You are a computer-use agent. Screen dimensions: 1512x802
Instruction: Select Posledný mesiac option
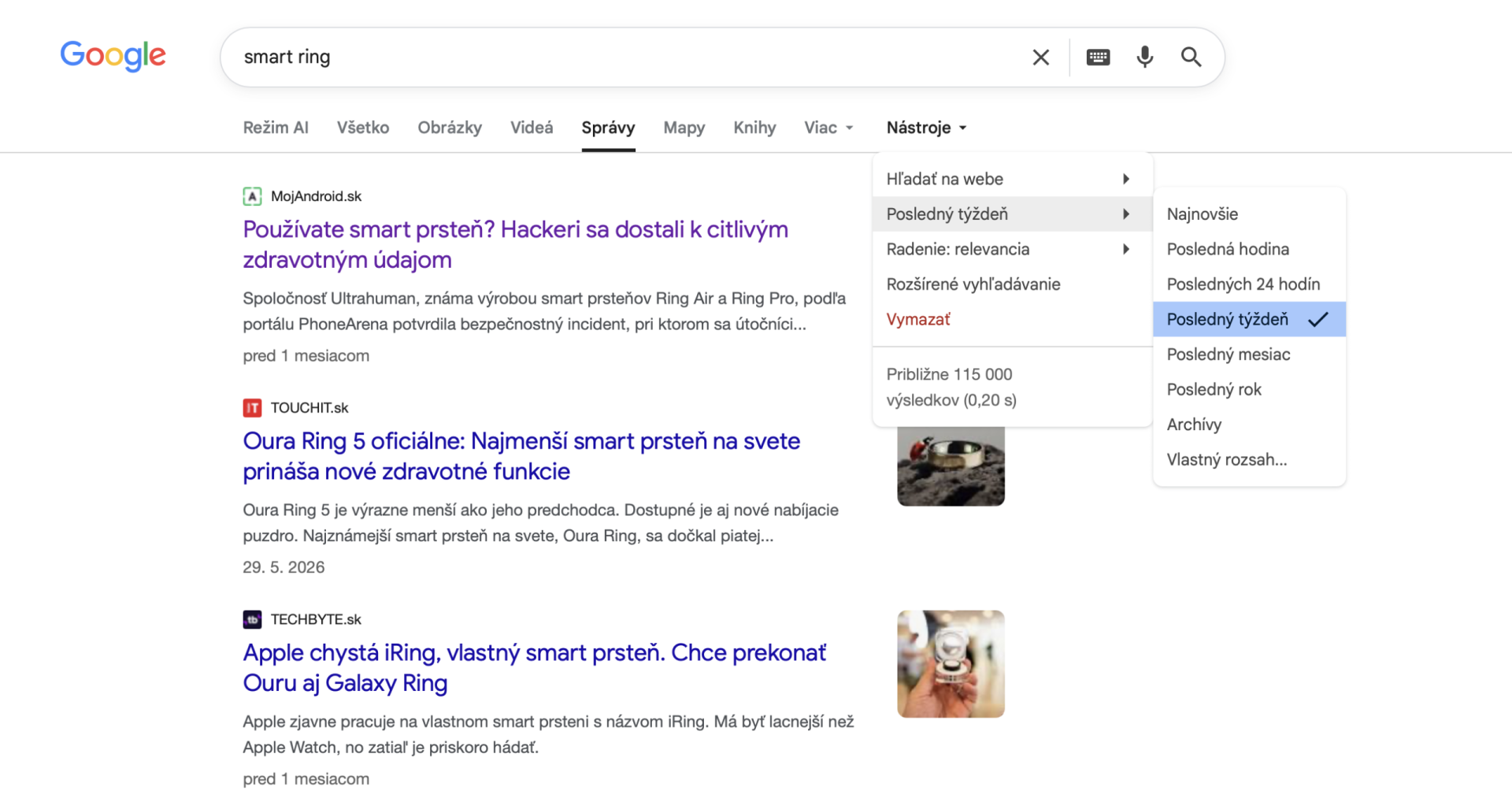point(1249,355)
